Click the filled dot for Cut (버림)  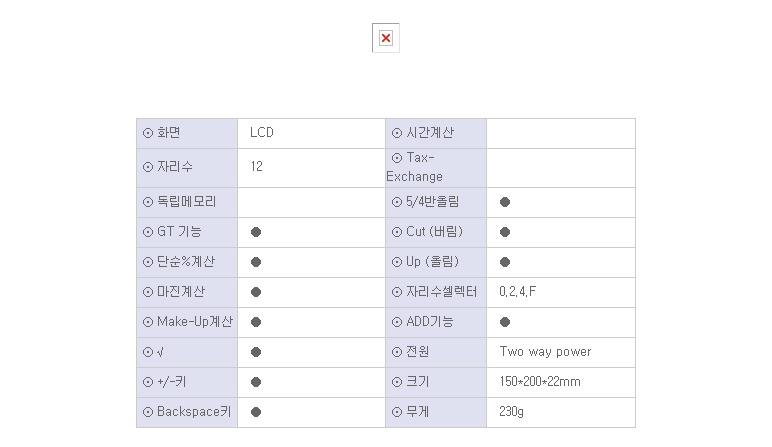tap(505, 232)
